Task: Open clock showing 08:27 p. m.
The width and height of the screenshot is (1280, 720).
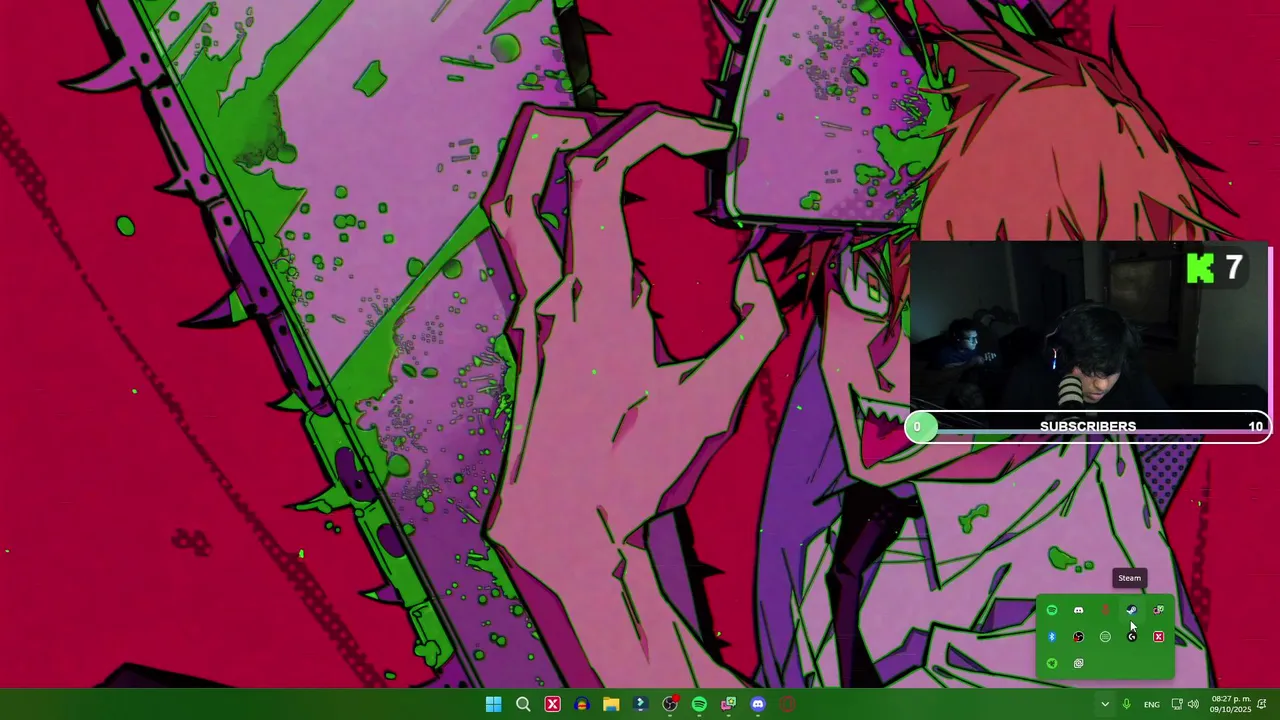Action: coord(1230,704)
